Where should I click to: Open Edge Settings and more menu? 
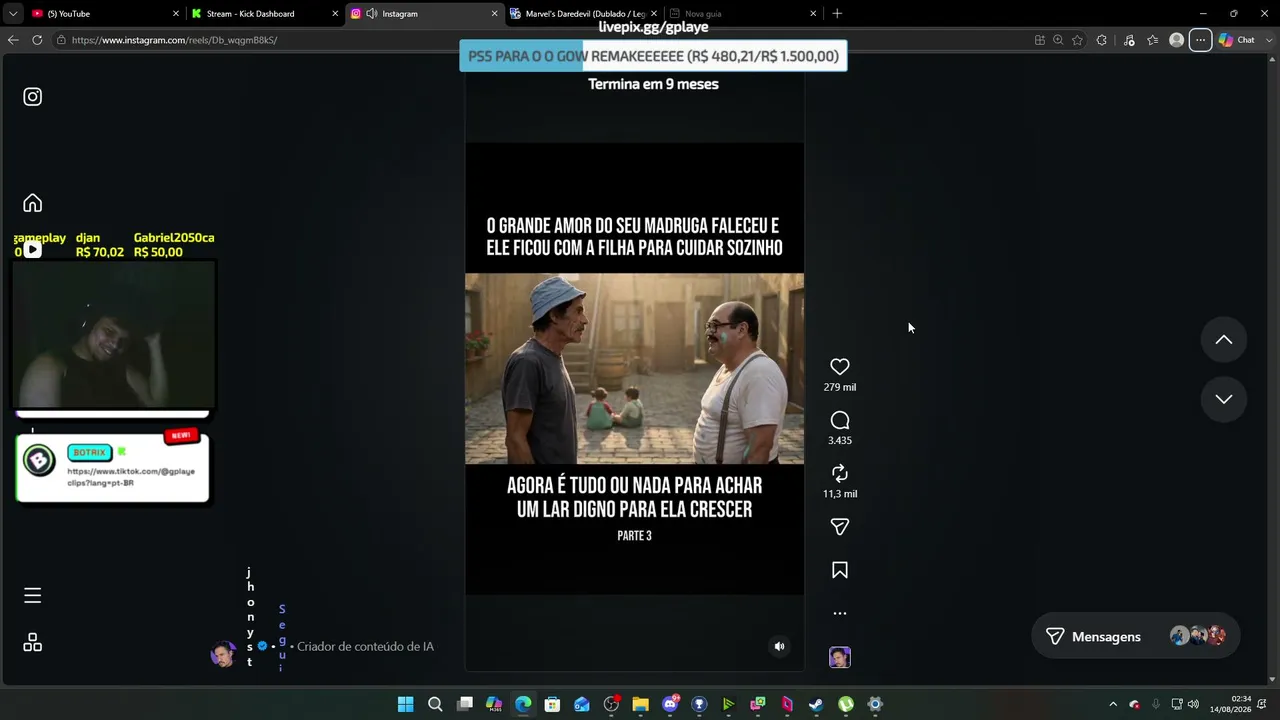[x=1200, y=40]
